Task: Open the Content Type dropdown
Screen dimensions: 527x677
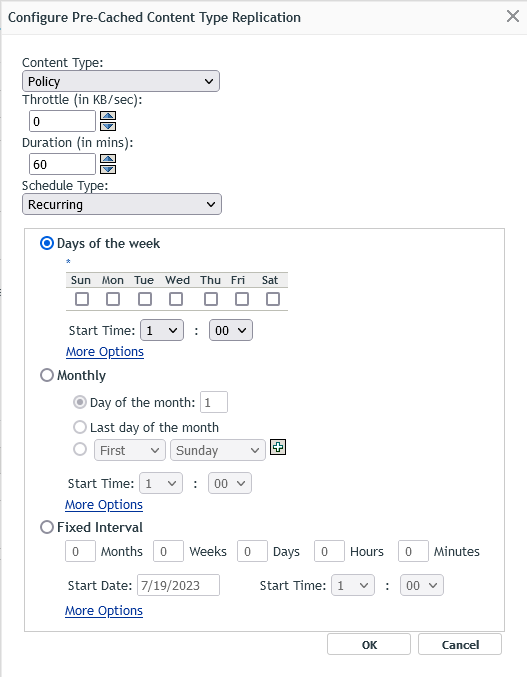Action: click(x=121, y=81)
